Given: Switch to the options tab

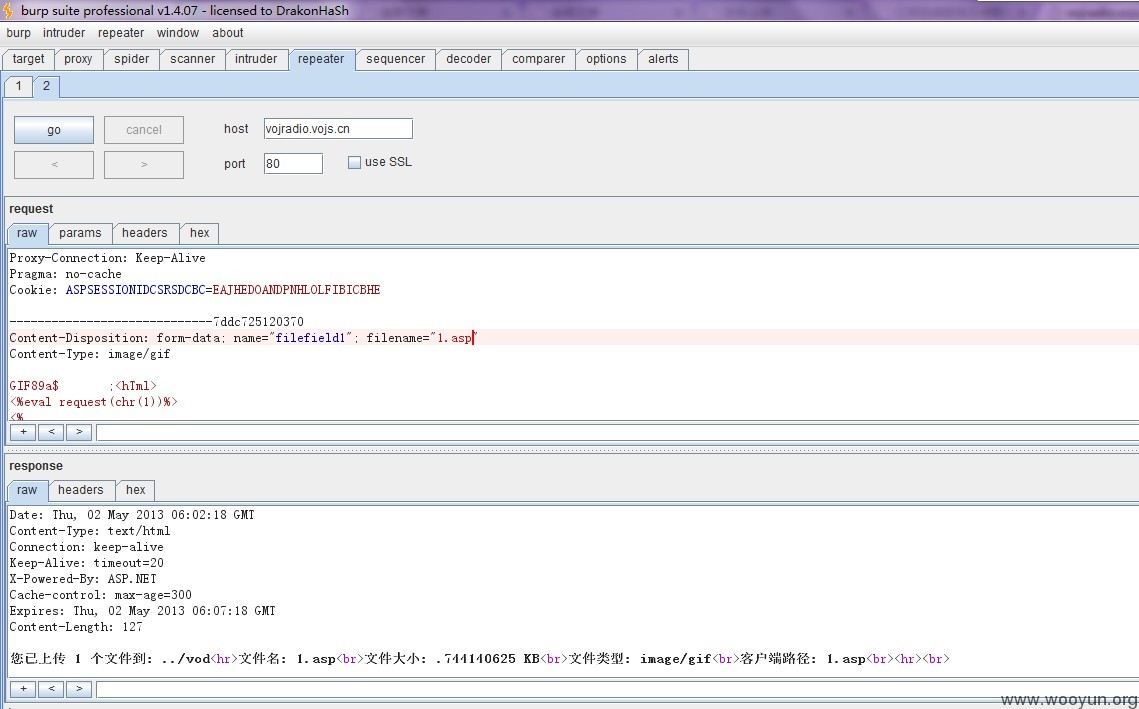Looking at the screenshot, I should click(606, 60).
